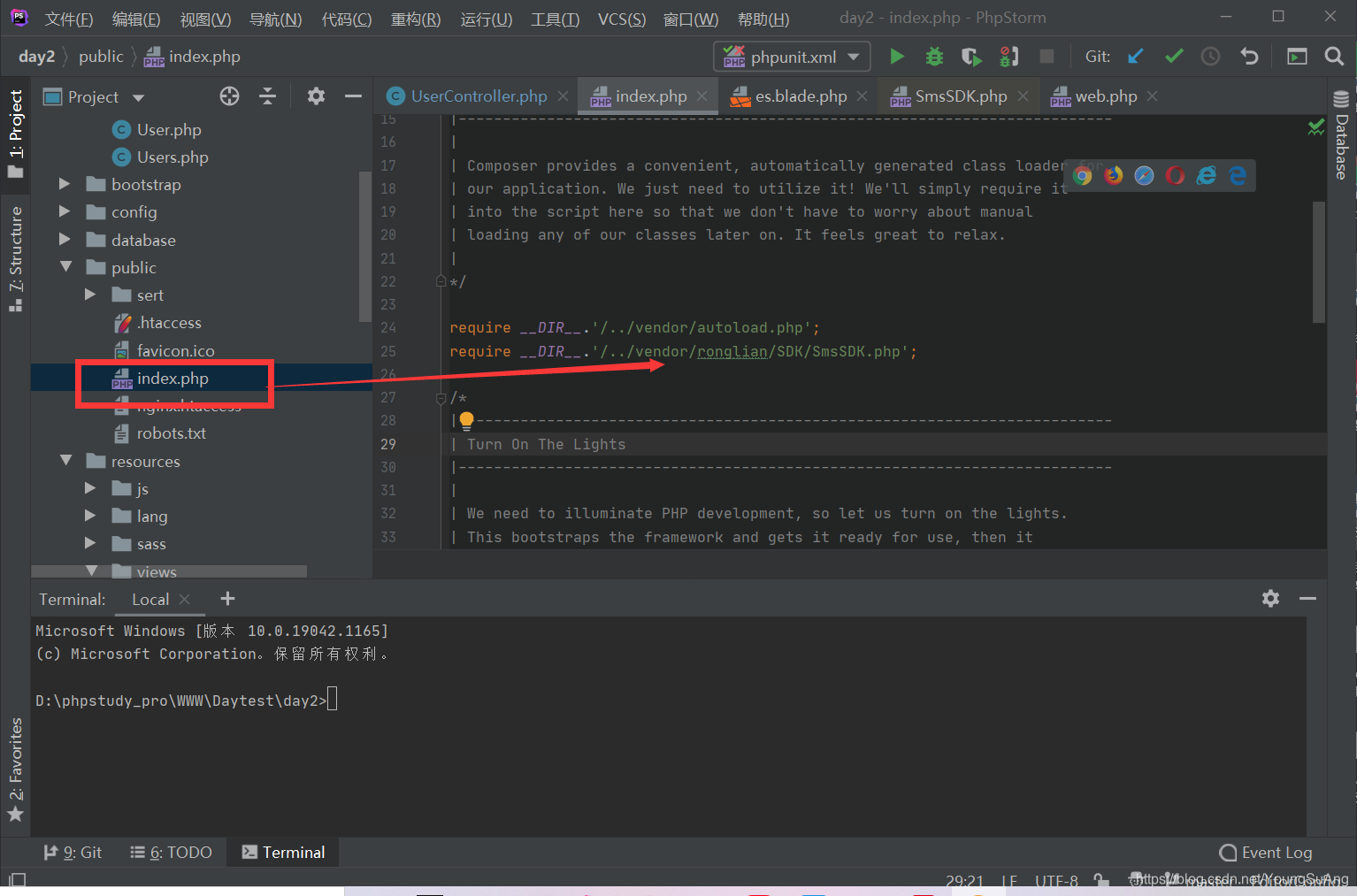Open the VCS(S) menu
Image resolution: width=1357 pixels, height=896 pixels.
pyautogui.click(x=622, y=19)
